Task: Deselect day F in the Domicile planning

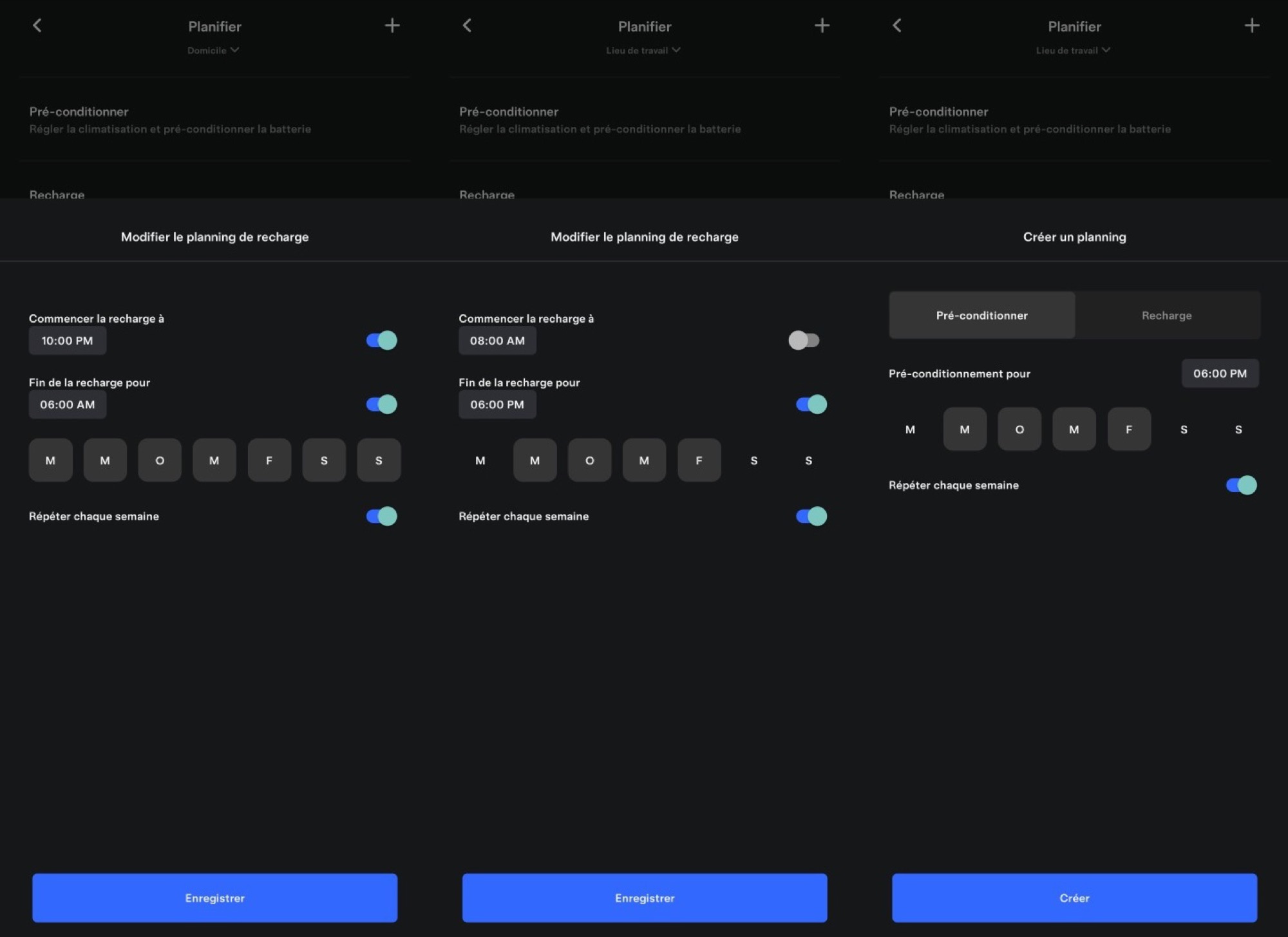Action: [x=269, y=460]
